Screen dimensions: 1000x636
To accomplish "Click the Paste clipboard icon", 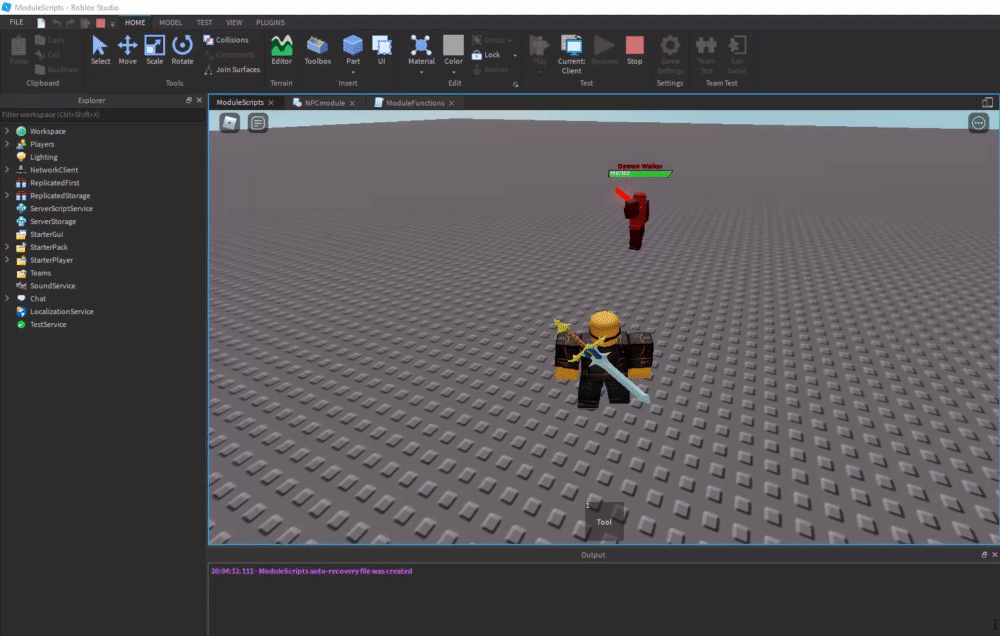I will click(x=18, y=50).
